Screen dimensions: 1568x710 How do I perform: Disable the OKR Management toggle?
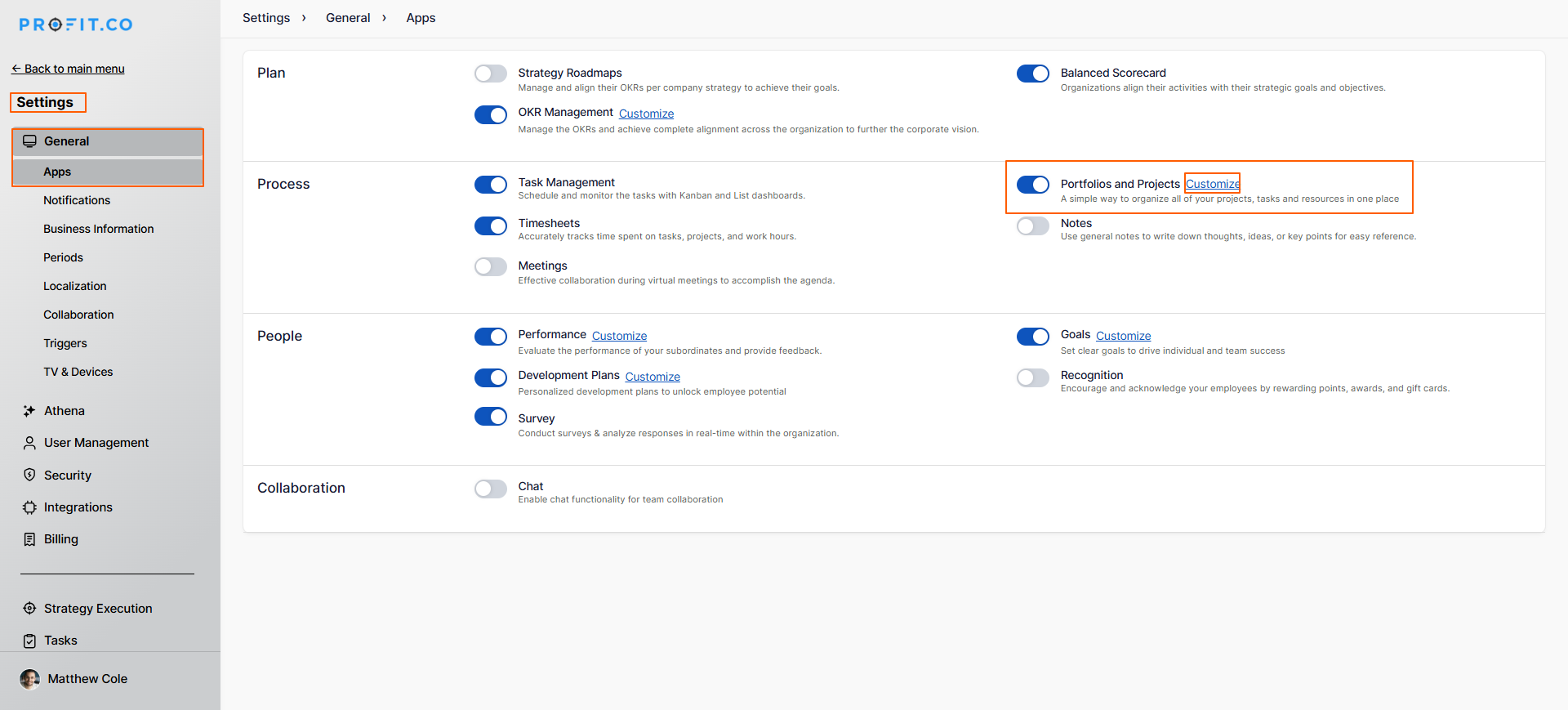pyautogui.click(x=491, y=114)
